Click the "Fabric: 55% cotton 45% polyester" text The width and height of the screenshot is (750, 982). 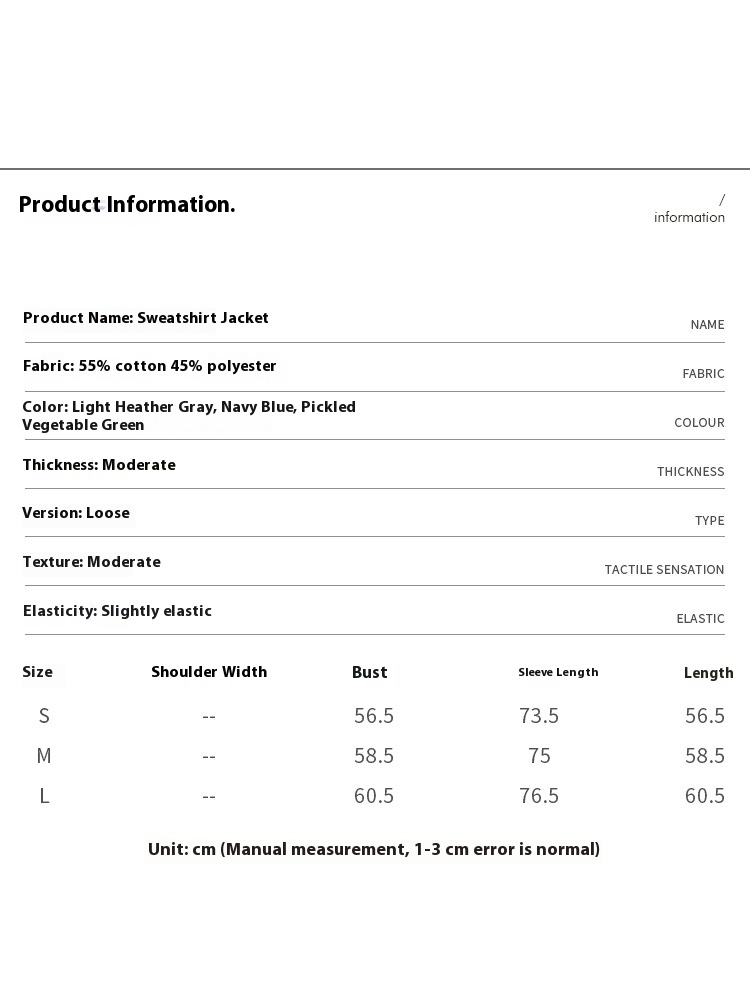(x=149, y=366)
